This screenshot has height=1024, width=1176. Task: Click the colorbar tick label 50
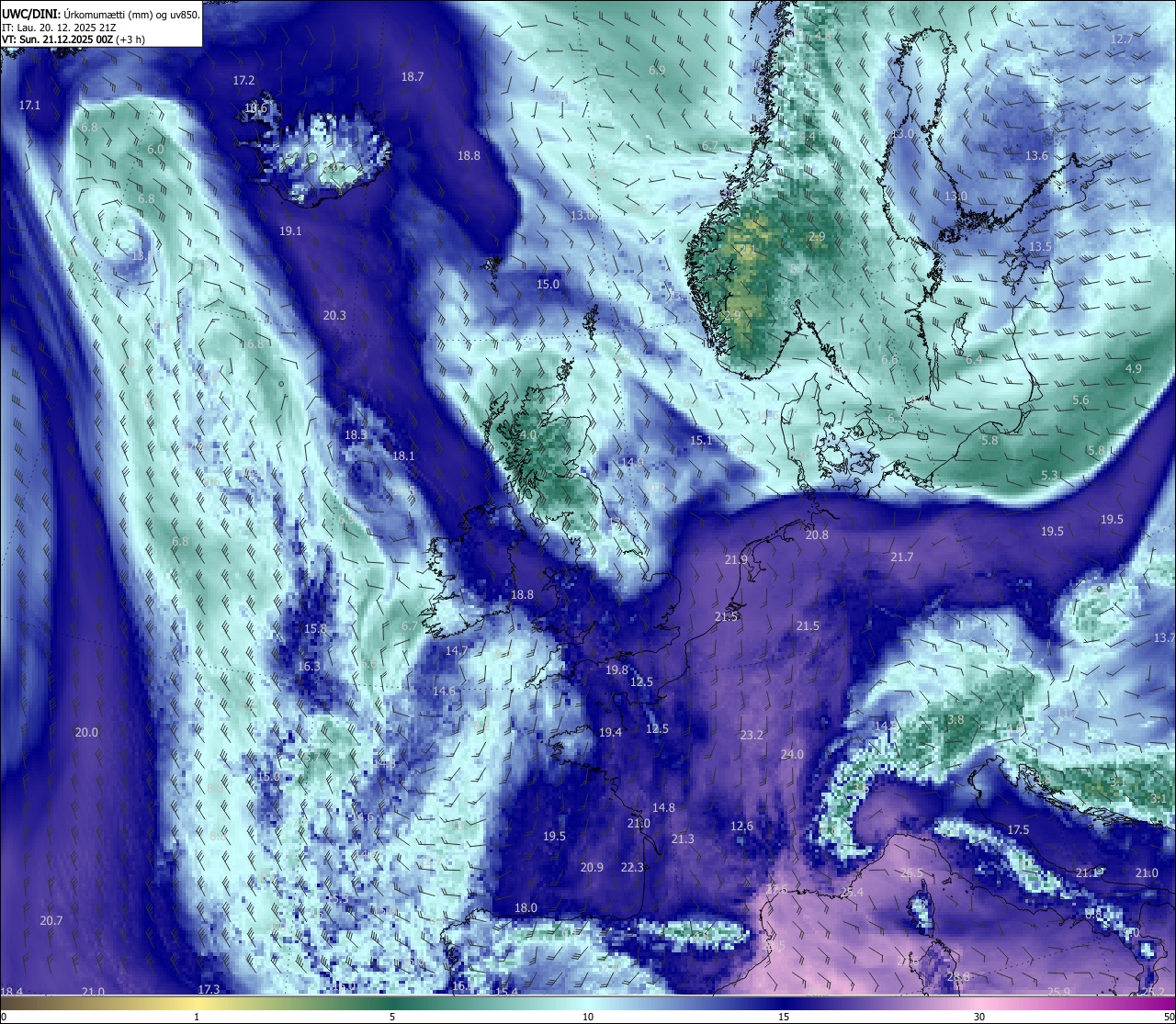point(1169,1018)
